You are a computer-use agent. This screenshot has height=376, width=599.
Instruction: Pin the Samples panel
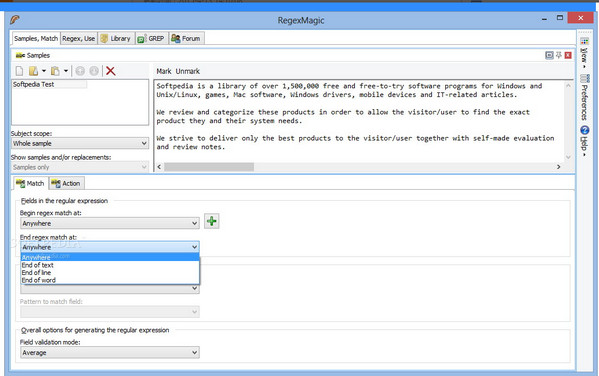[x=559, y=55]
